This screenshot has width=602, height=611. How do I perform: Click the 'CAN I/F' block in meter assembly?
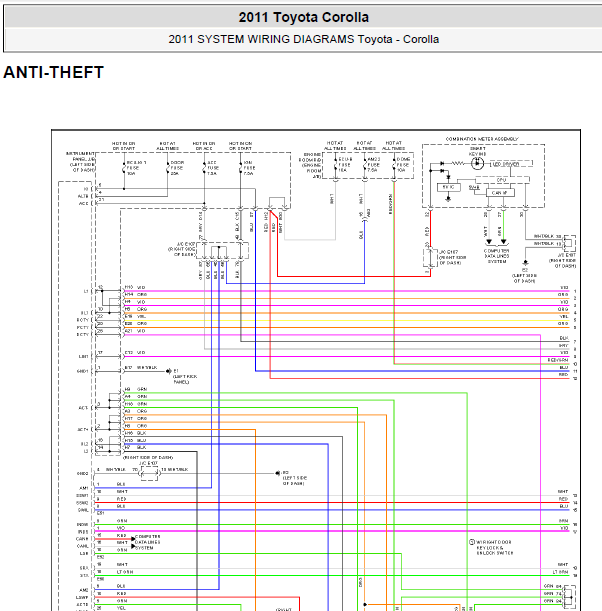point(500,193)
